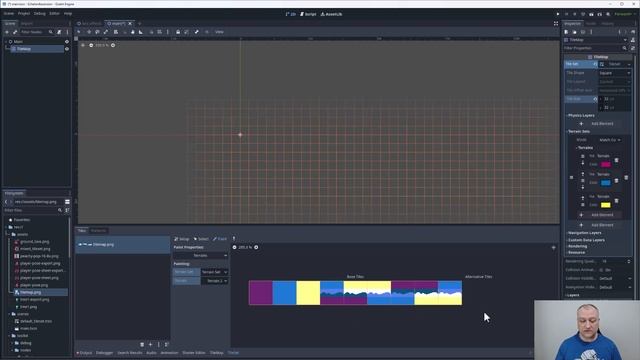Open the Shader Editor bottom panel

[x=193, y=353]
